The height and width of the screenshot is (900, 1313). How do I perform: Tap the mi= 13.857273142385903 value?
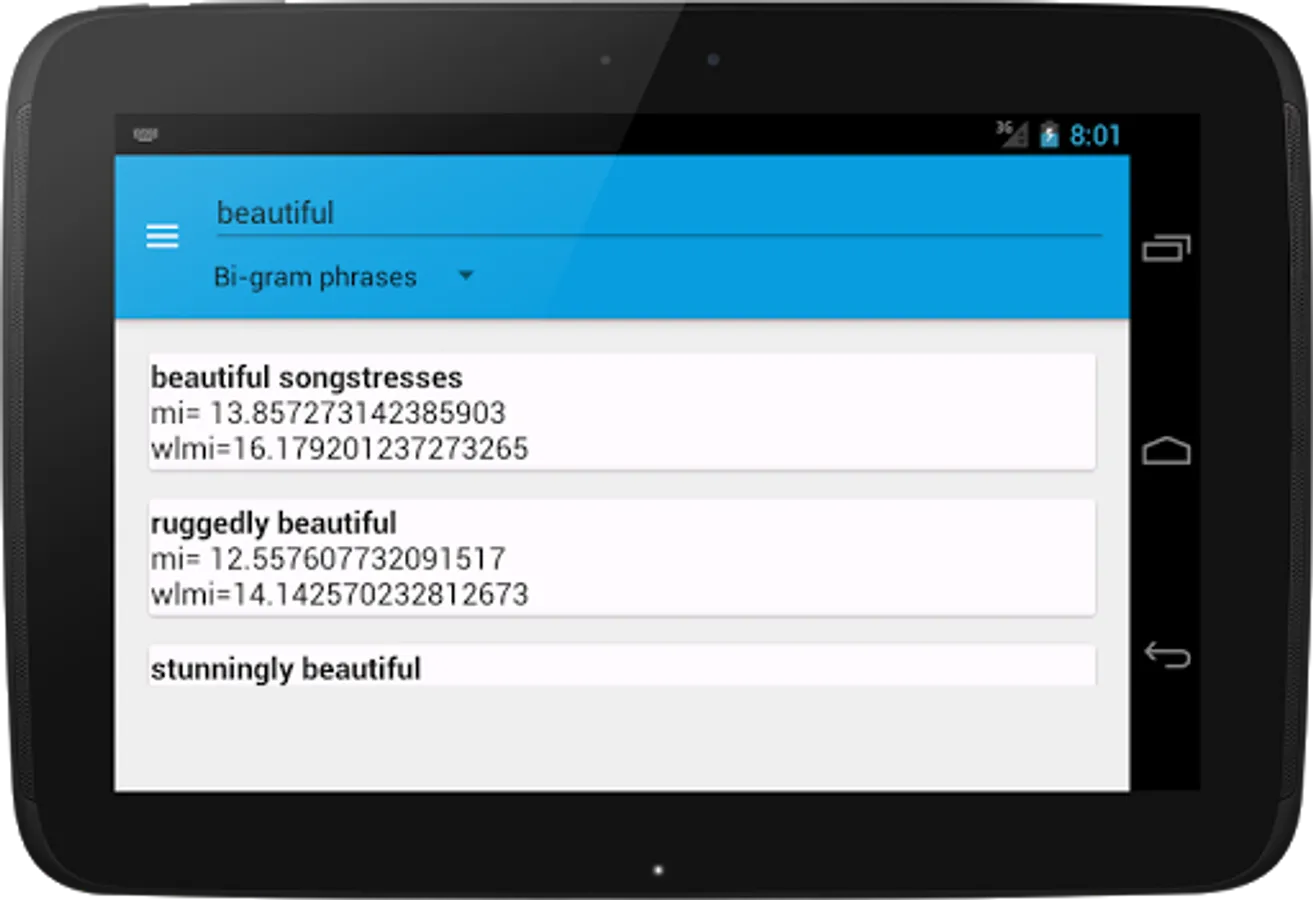coord(328,413)
